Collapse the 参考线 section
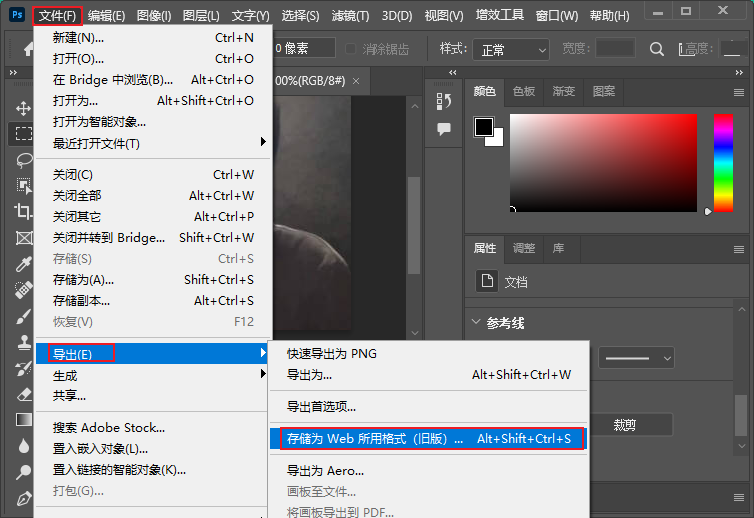 [475, 323]
